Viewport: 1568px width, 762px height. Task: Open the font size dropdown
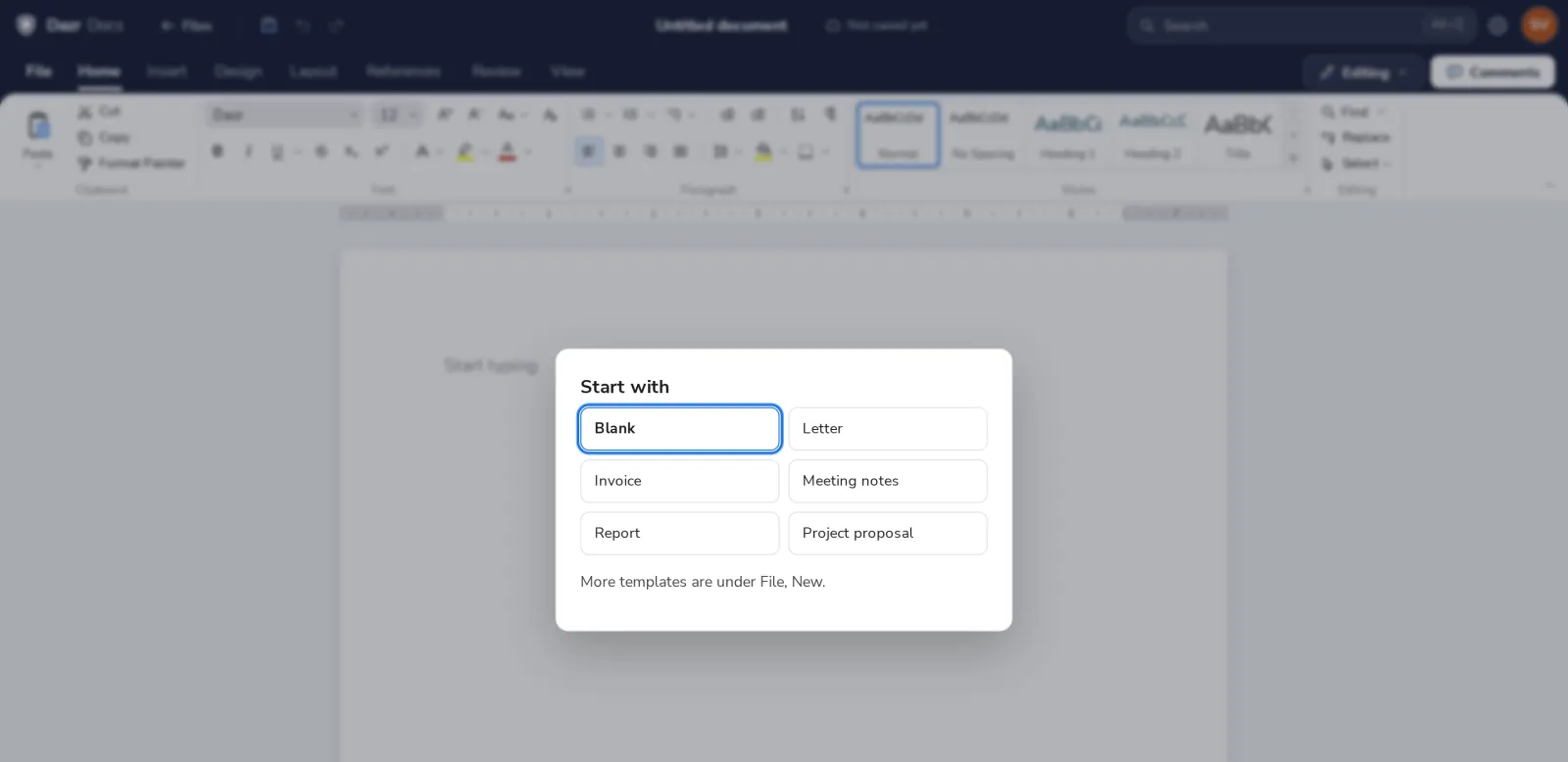pyautogui.click(x=397, y=116)
